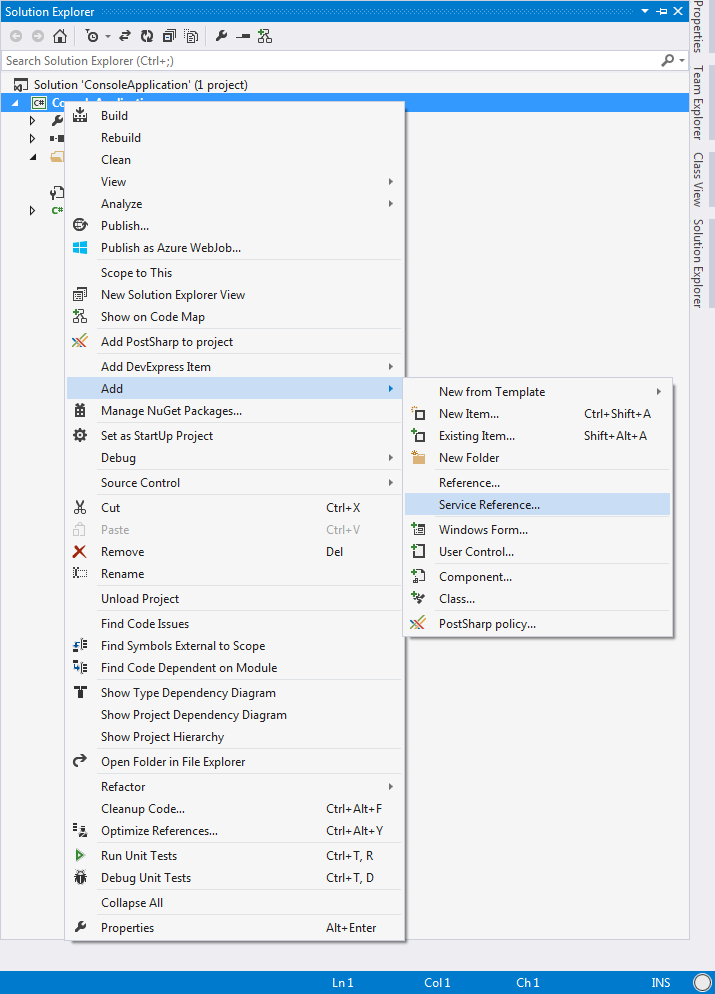The width and height of the screenshot is (715, 994).
Task: Click Find Symbols External to Scope icon
Action: coord(80,646)
